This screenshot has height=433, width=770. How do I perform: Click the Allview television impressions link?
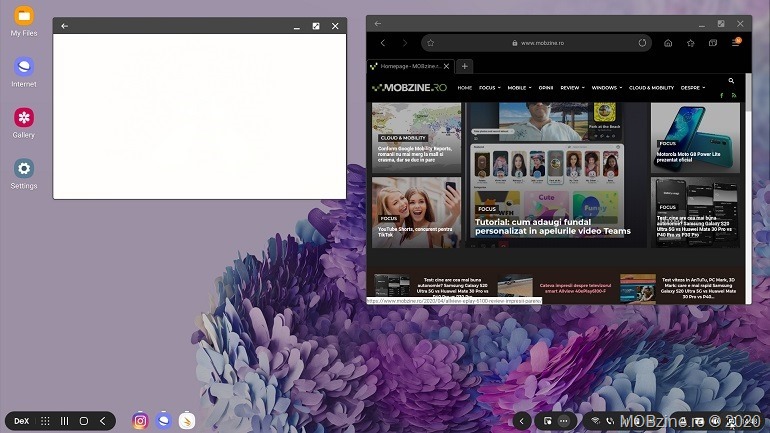click(x=575, y=288)
